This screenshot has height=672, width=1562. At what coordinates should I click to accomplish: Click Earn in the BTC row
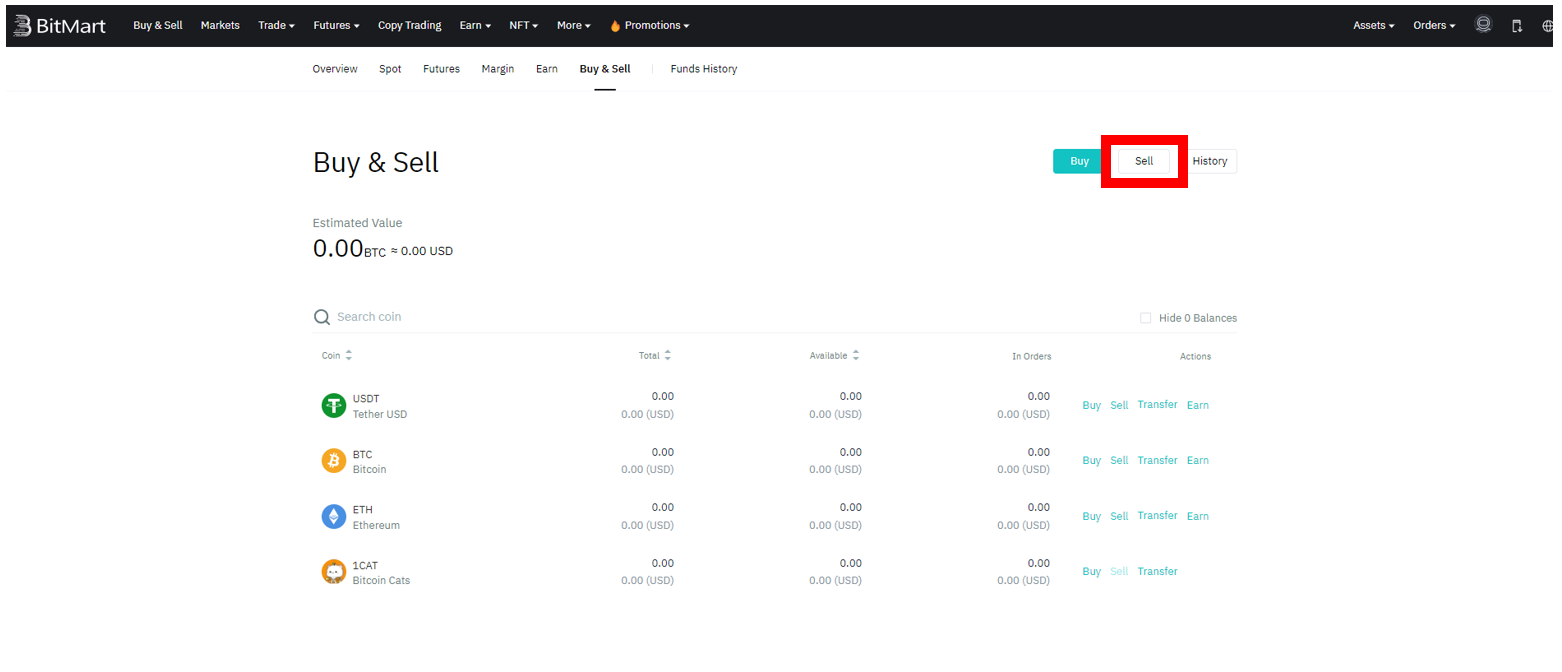pyautogui.click(x=1198, y=461)
